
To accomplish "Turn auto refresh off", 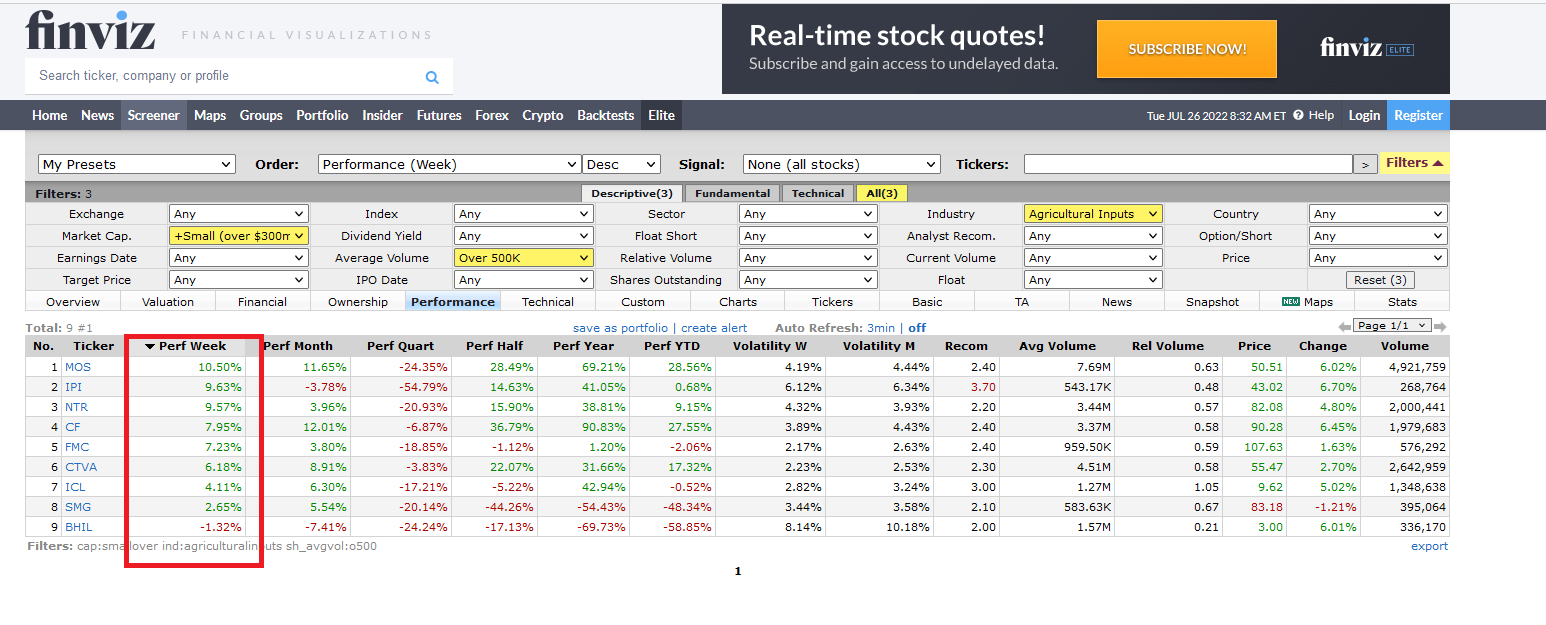I will click(917, 328).
